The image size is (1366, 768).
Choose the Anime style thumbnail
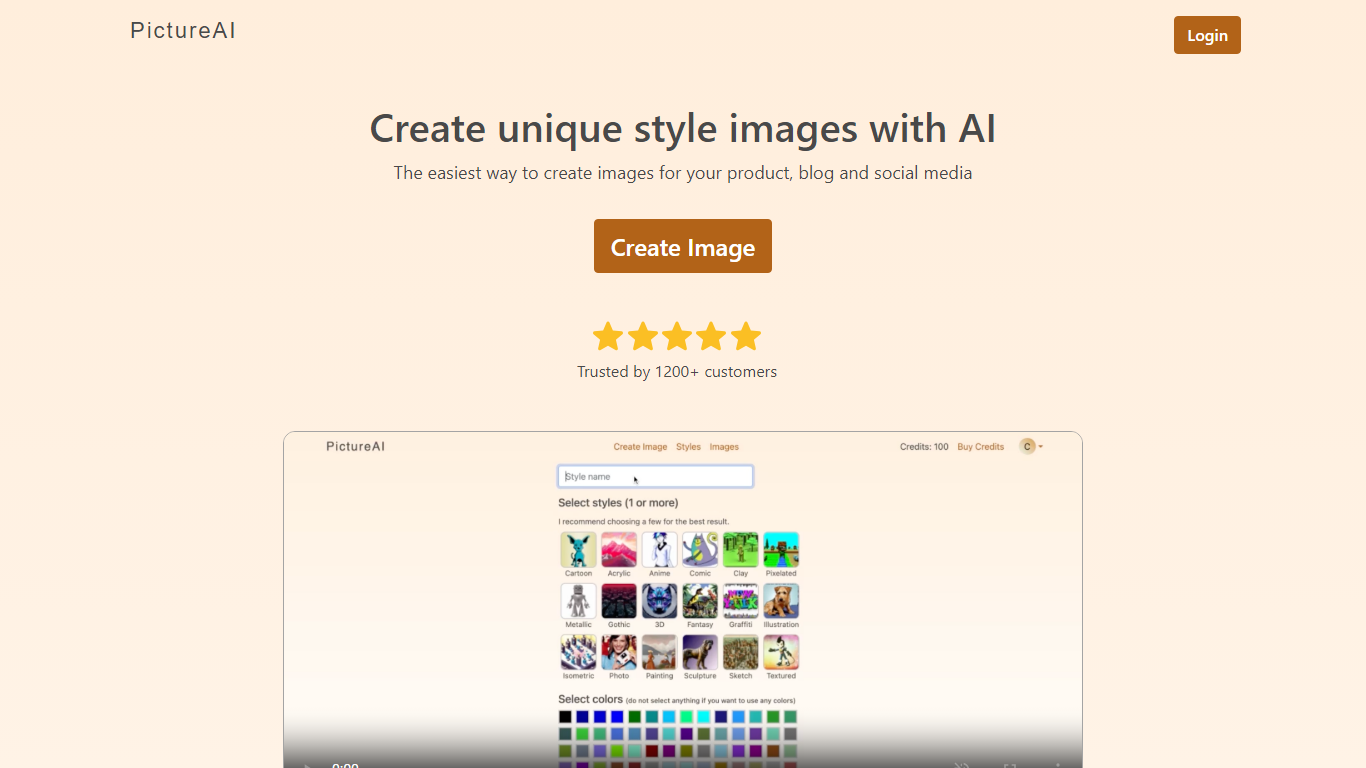[x=659, y=550]
